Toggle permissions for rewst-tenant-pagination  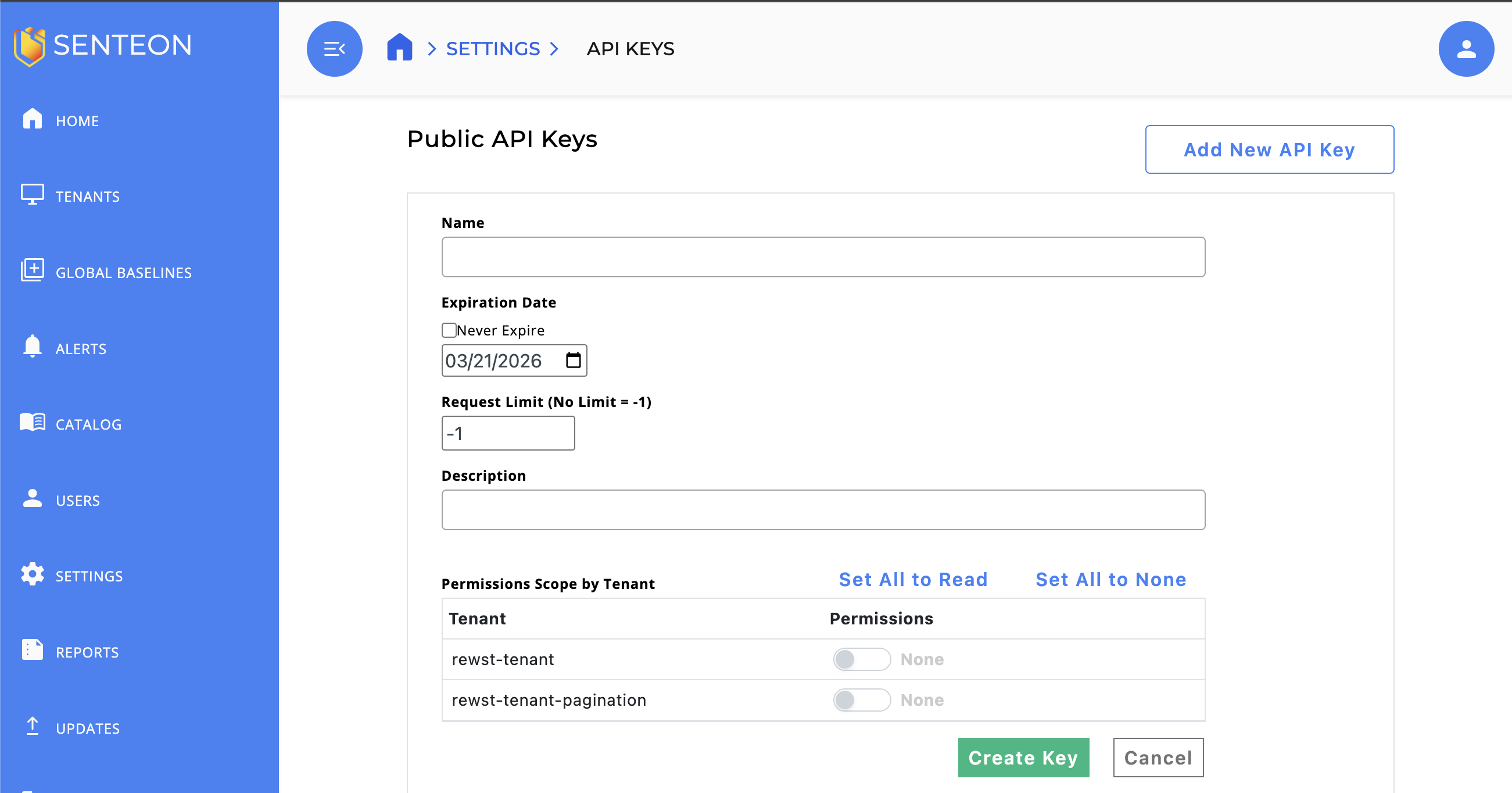click(861, 699)
